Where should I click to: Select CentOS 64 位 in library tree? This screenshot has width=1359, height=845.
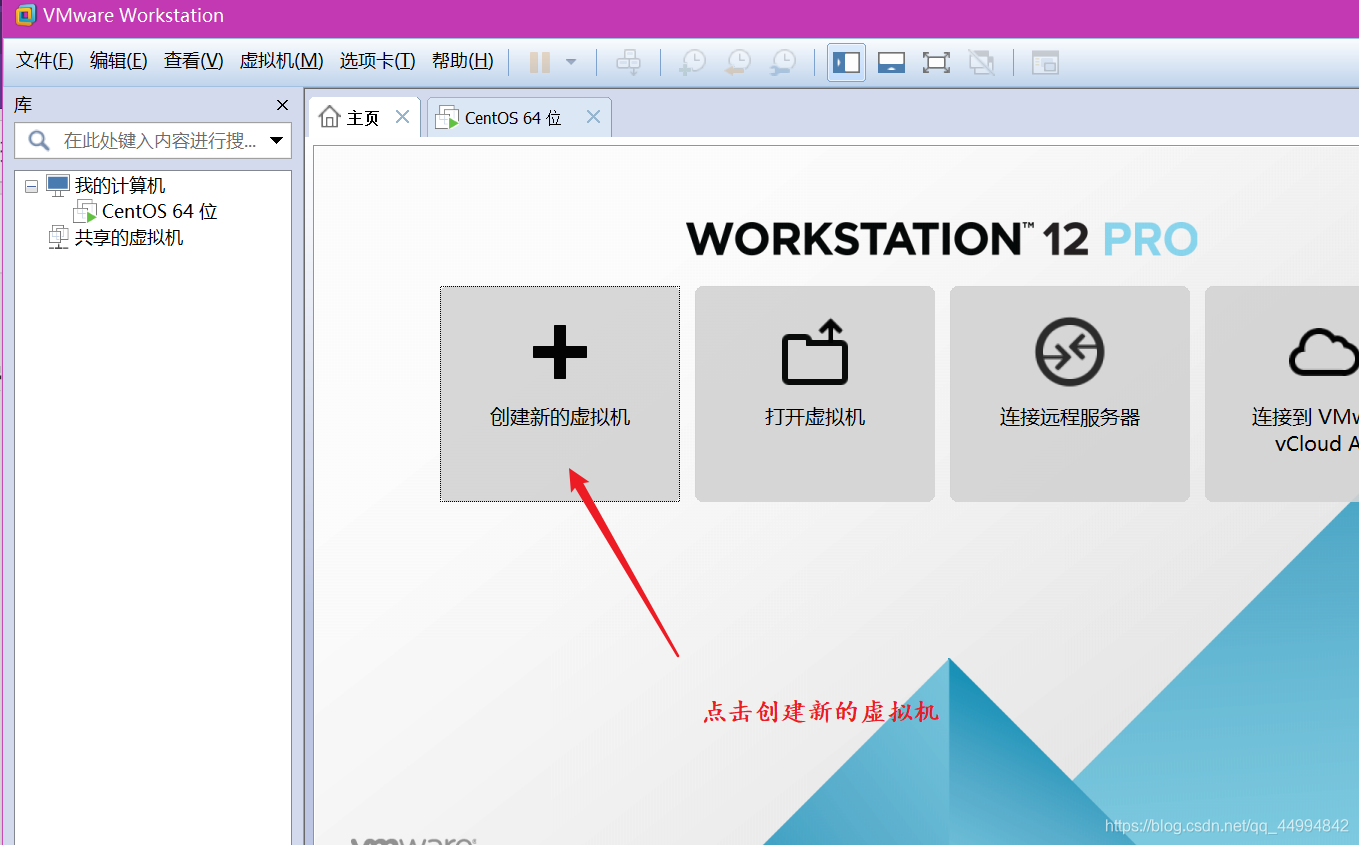click(160, 212)
